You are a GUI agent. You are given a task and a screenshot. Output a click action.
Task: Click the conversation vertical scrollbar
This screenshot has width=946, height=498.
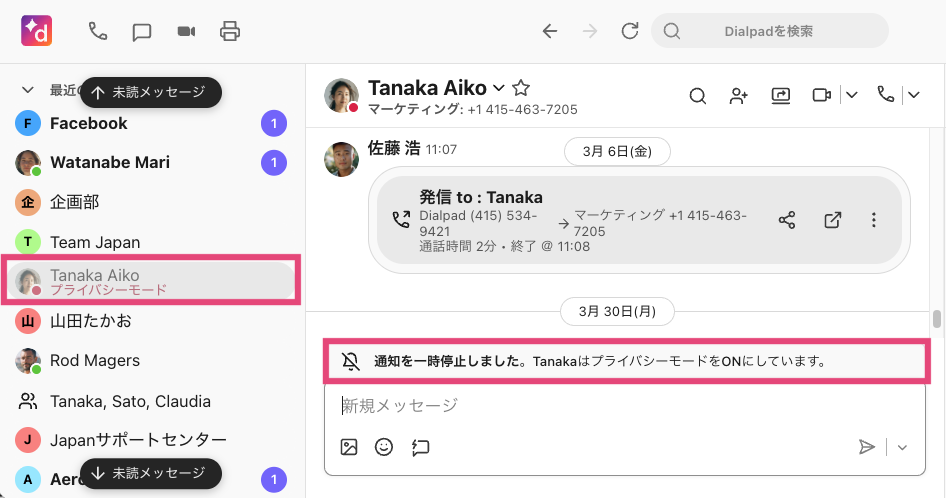coord(937,319)
